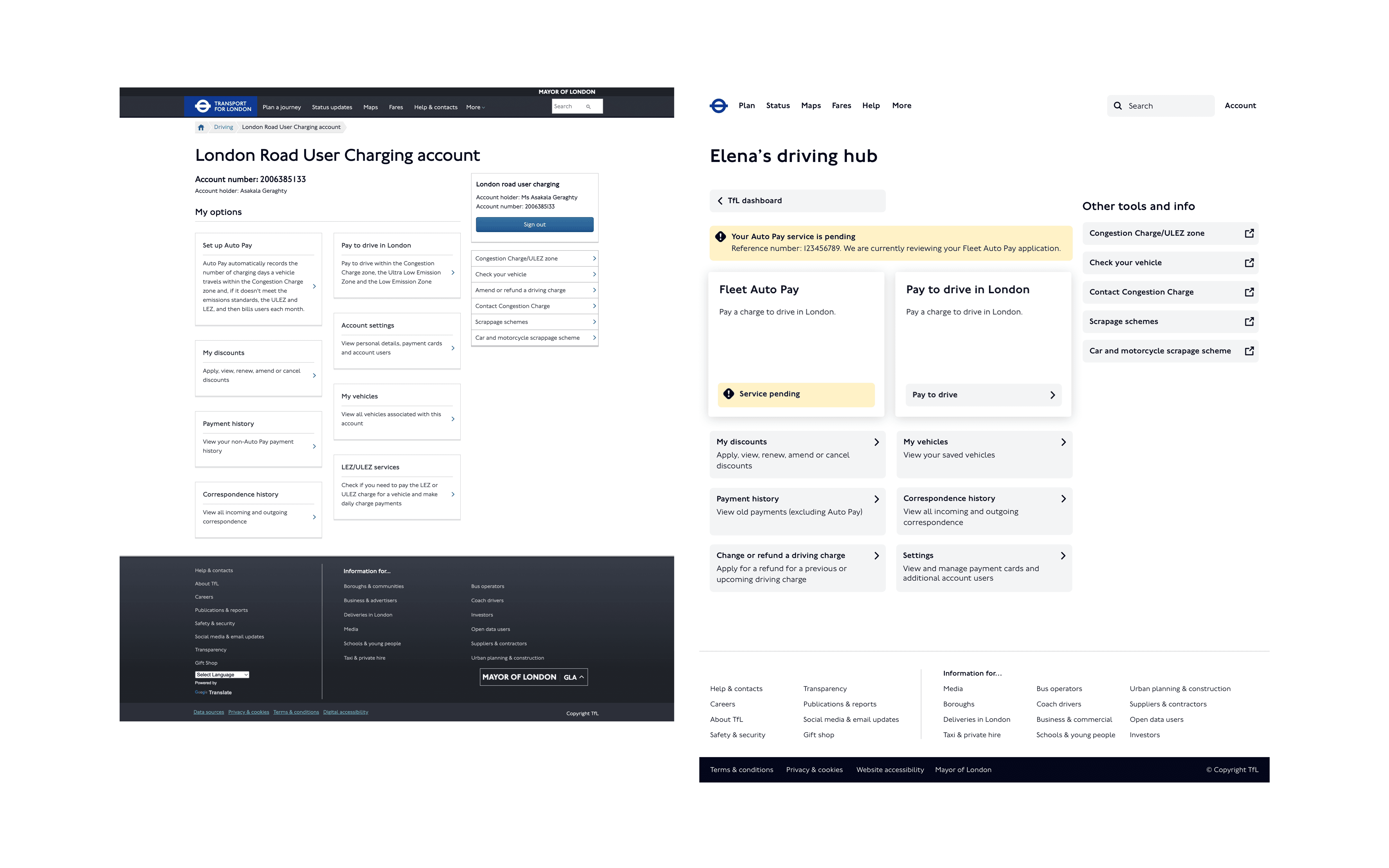This screenshot has width=1389, height=868.
Task: Click the magnifier icon in old search box
Action: point(588,107)
